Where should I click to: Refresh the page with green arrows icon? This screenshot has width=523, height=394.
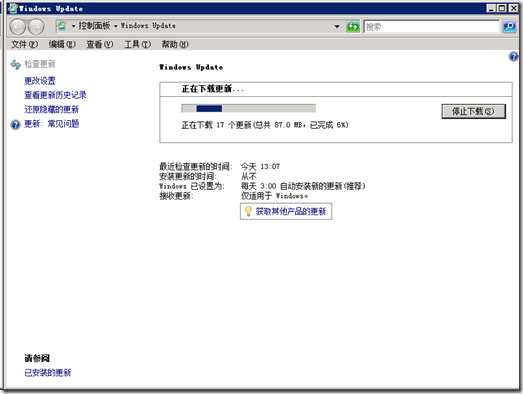353,26
